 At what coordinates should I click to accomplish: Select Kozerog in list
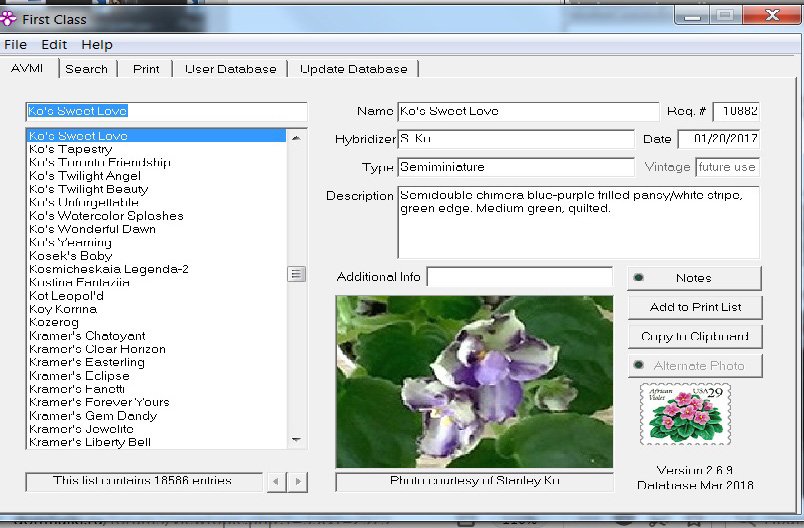pyautogui.click(x=156, y=322)
